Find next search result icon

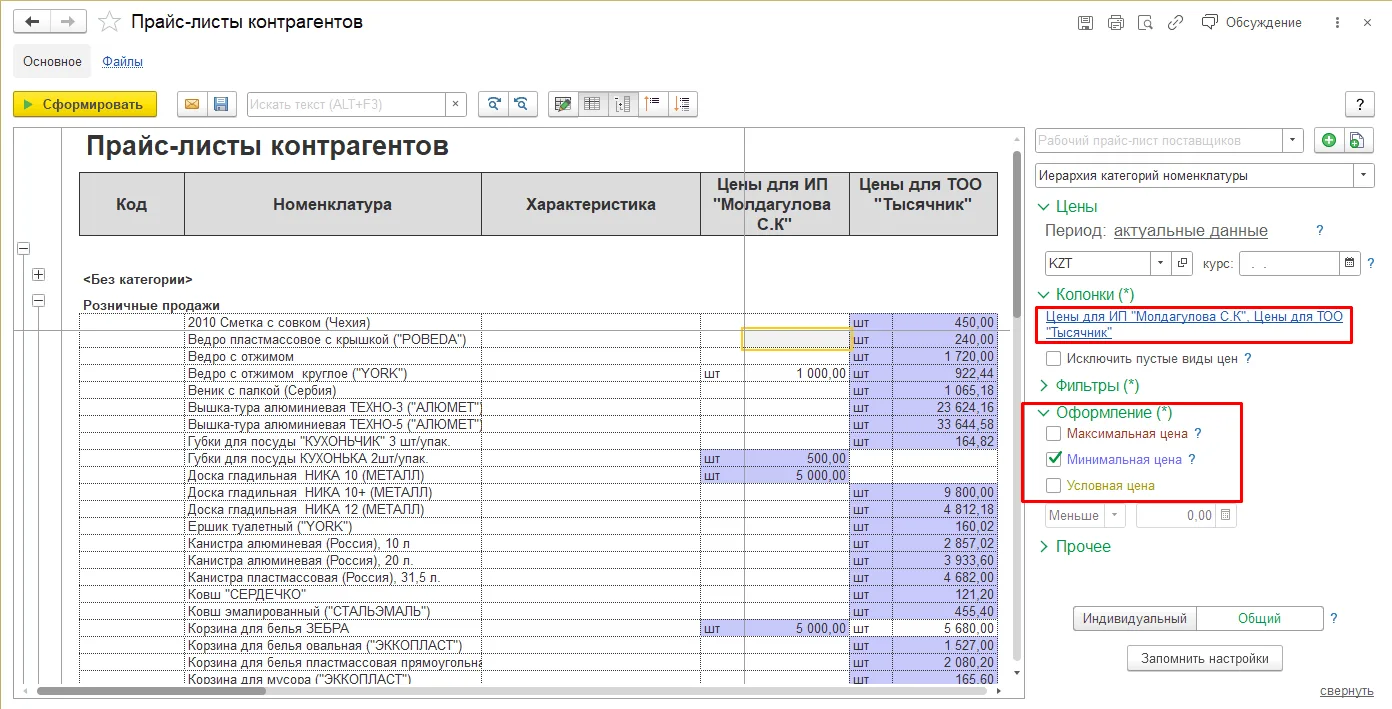click(x=493, y=104)
